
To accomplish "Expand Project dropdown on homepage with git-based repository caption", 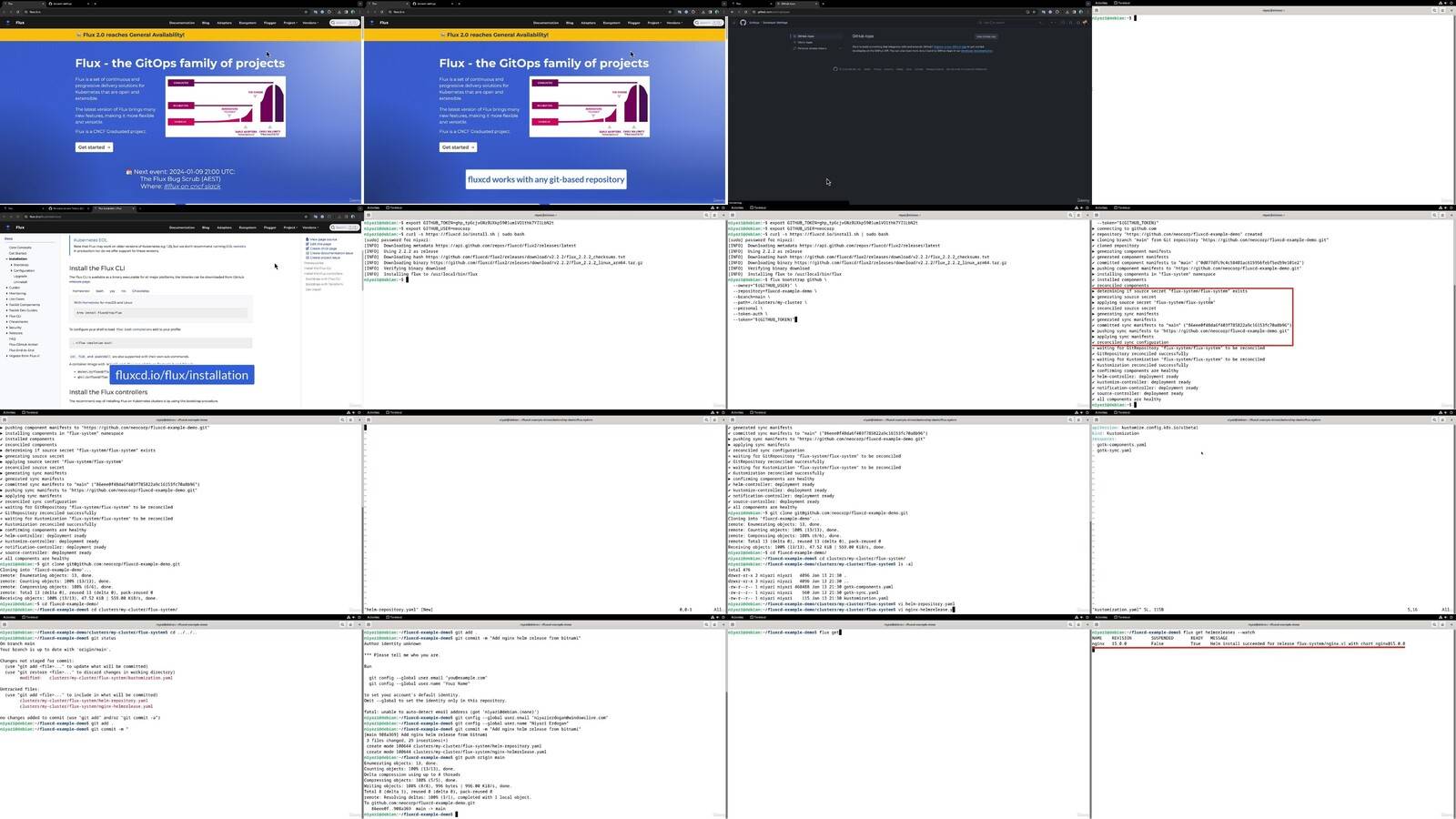I will [x=654, y=23].
